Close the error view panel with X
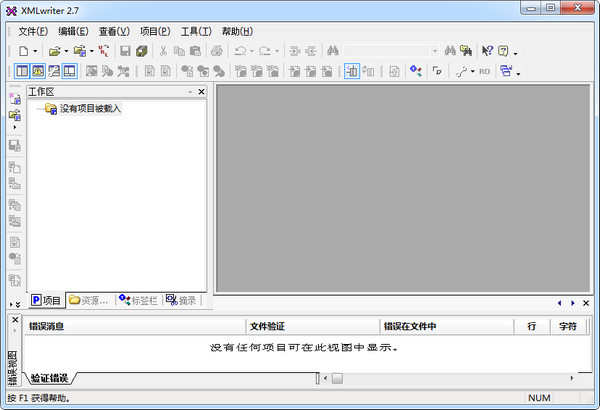Screen dimensions: 600x410 tap(15, 320)
